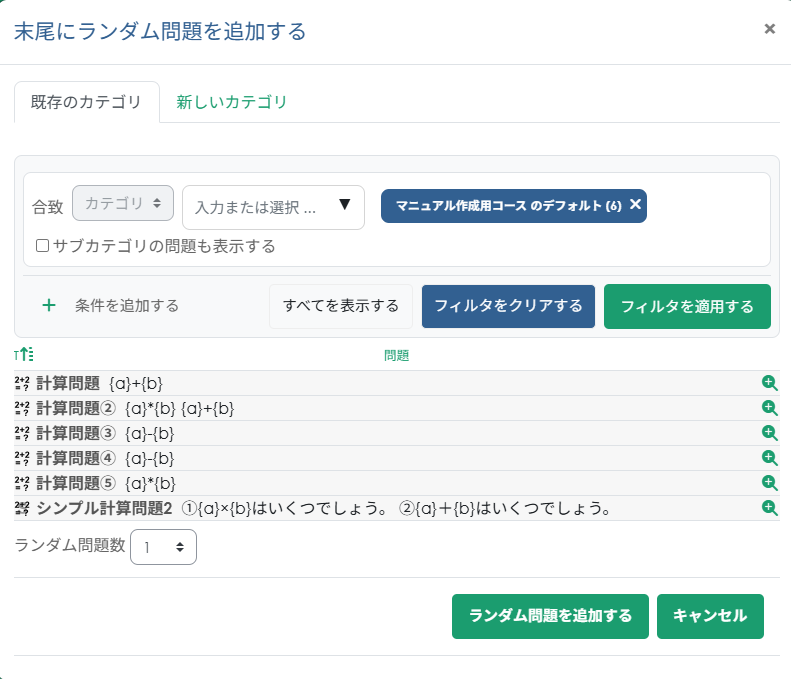
Task: Click the plus icon to add condition
Action: pyautogui.click(x=49, y=306)
